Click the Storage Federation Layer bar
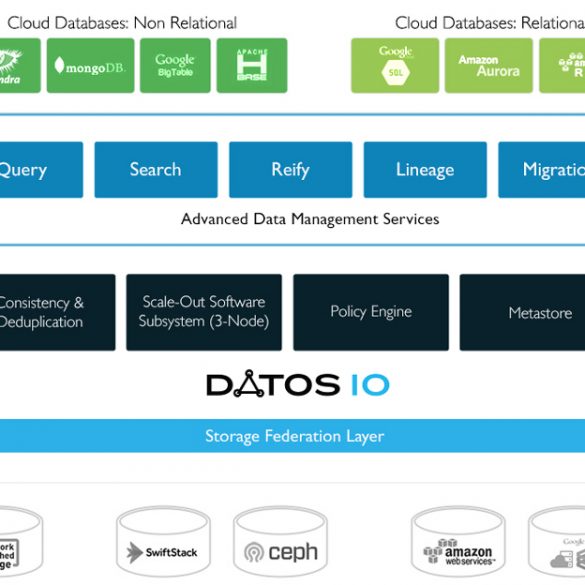Viewport: 585px width, 585px height. [292, 436]
